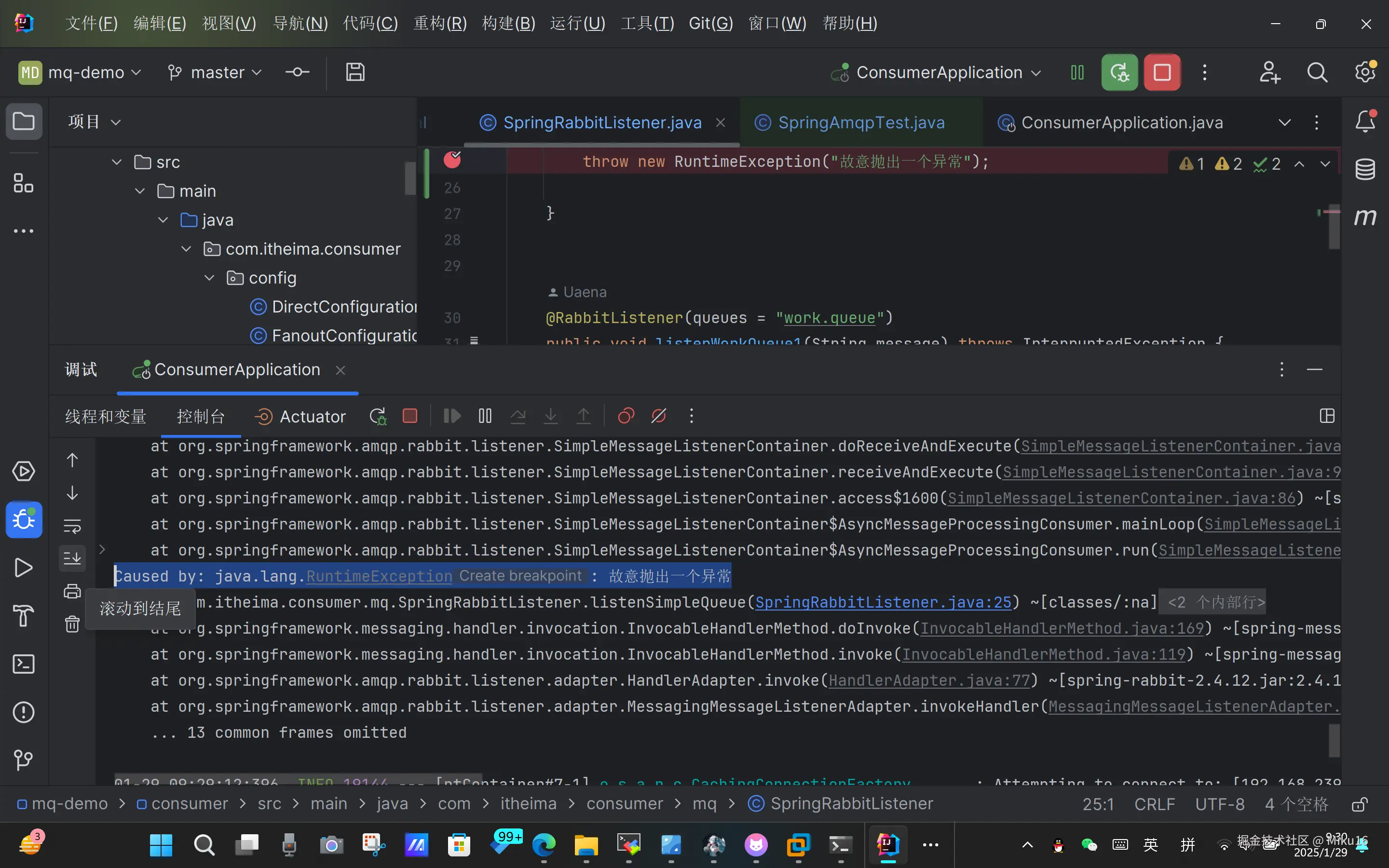Click View Breakpoints icon in debug toolbar
This screenshot has width=1389, height=868.
[626, 416]
